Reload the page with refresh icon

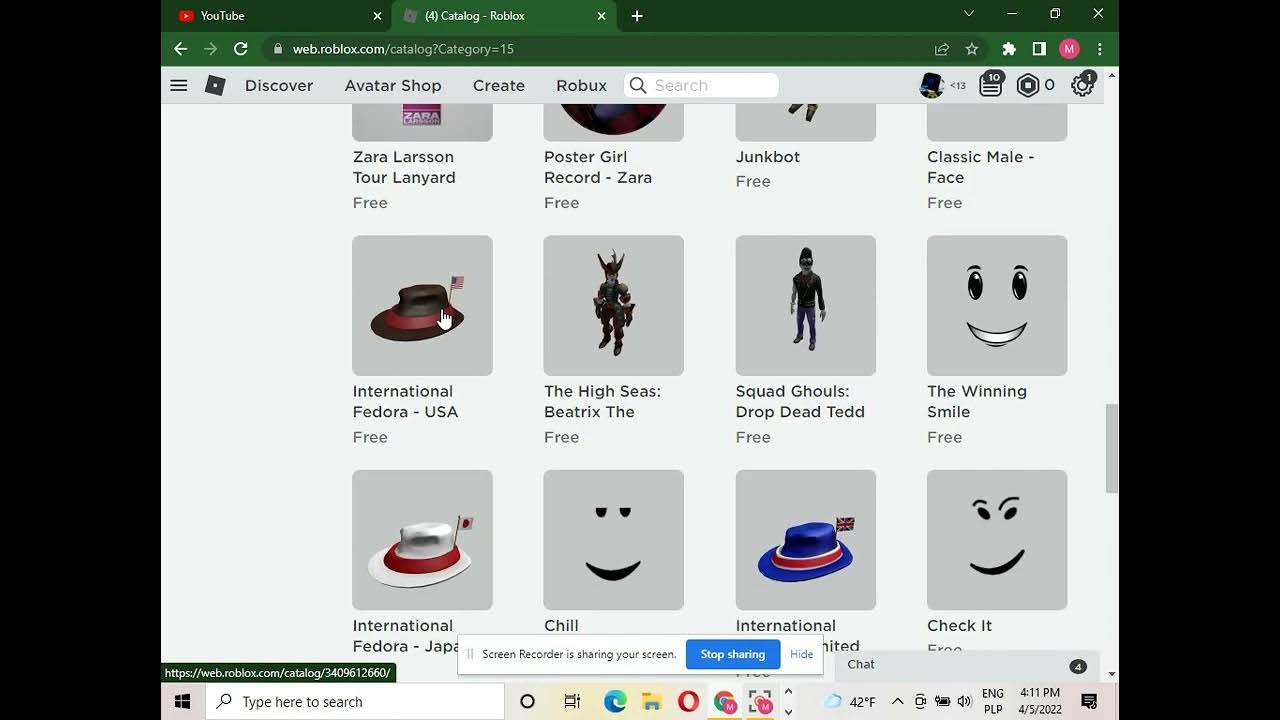coord(241,48)
